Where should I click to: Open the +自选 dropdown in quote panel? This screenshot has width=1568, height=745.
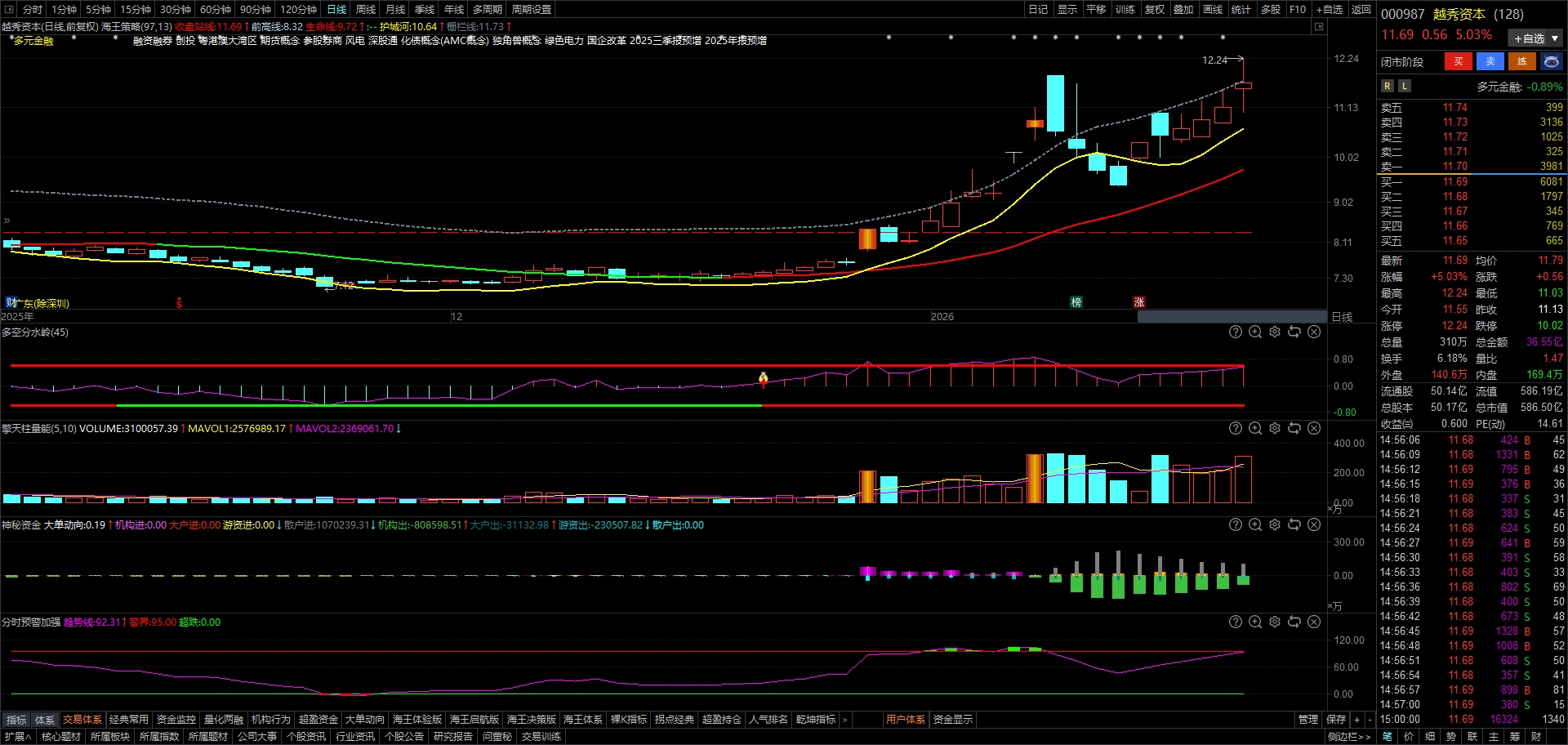(1536, 38)
